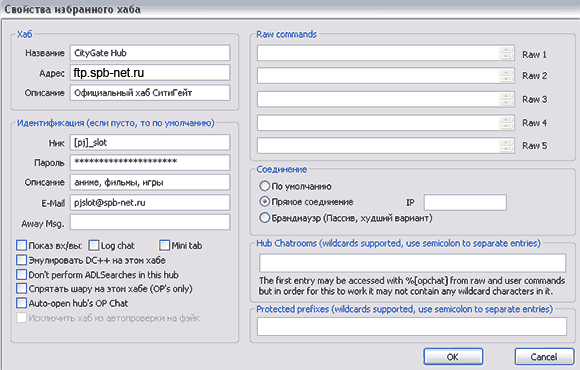Check Эмулировать DC++ на этом хабе
The width and height of the screenshot is (580, 370).
coord(22,260)
